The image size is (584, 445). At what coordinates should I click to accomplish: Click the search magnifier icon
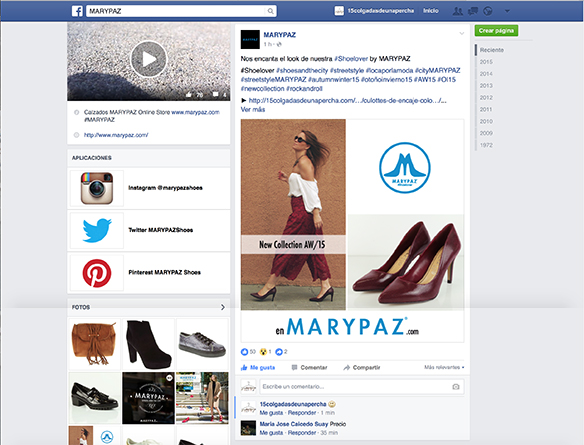click(x=271, y=11)
